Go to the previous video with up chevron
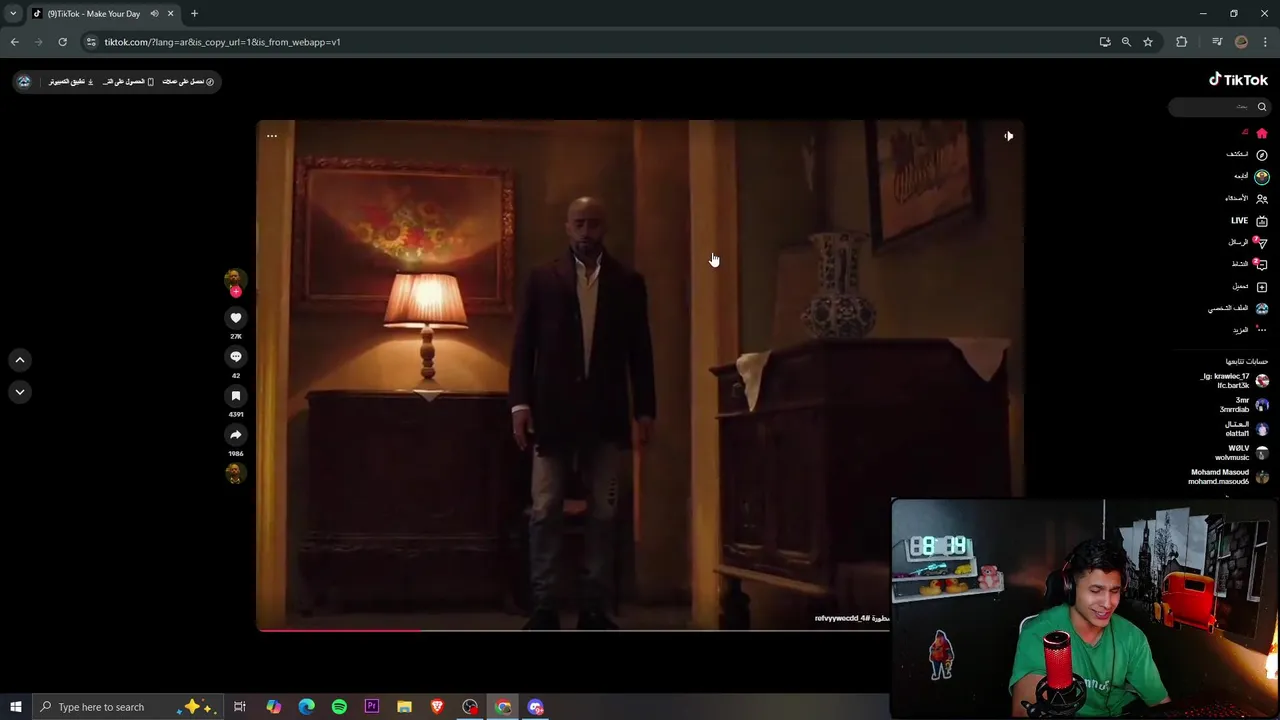 tap(19, 360)
